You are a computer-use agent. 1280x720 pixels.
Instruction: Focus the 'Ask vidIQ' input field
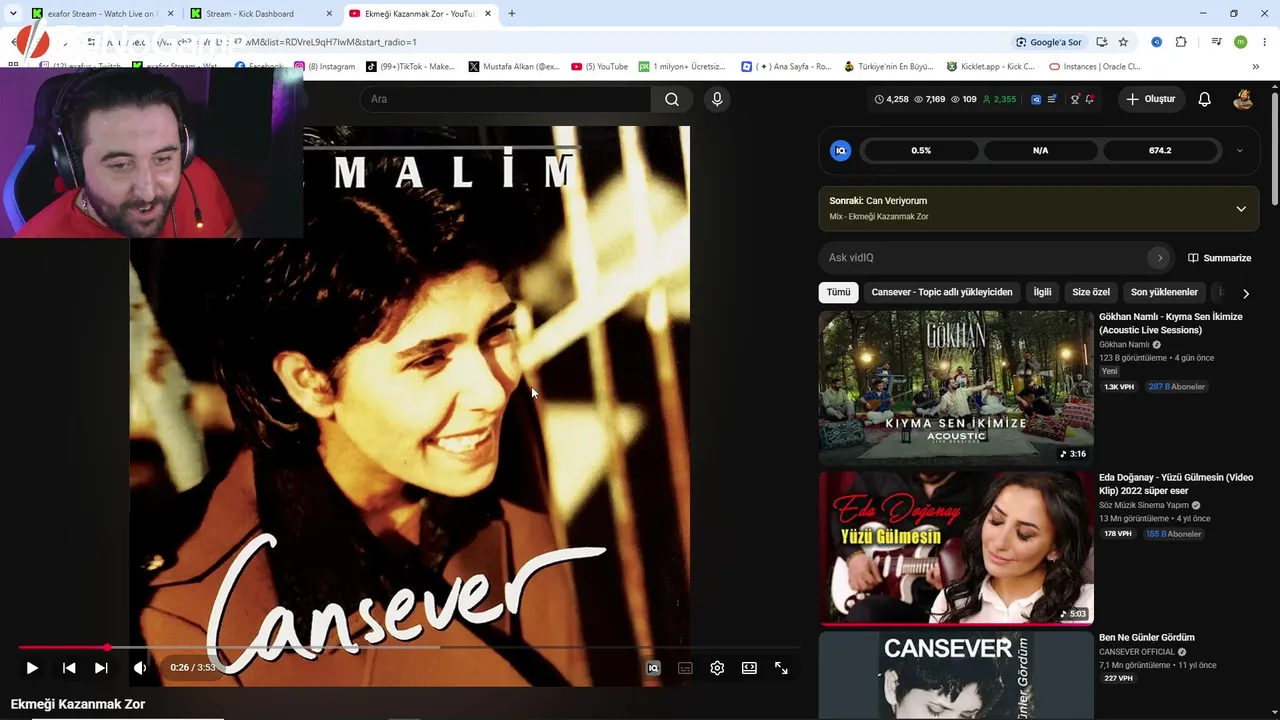point(986,258)
